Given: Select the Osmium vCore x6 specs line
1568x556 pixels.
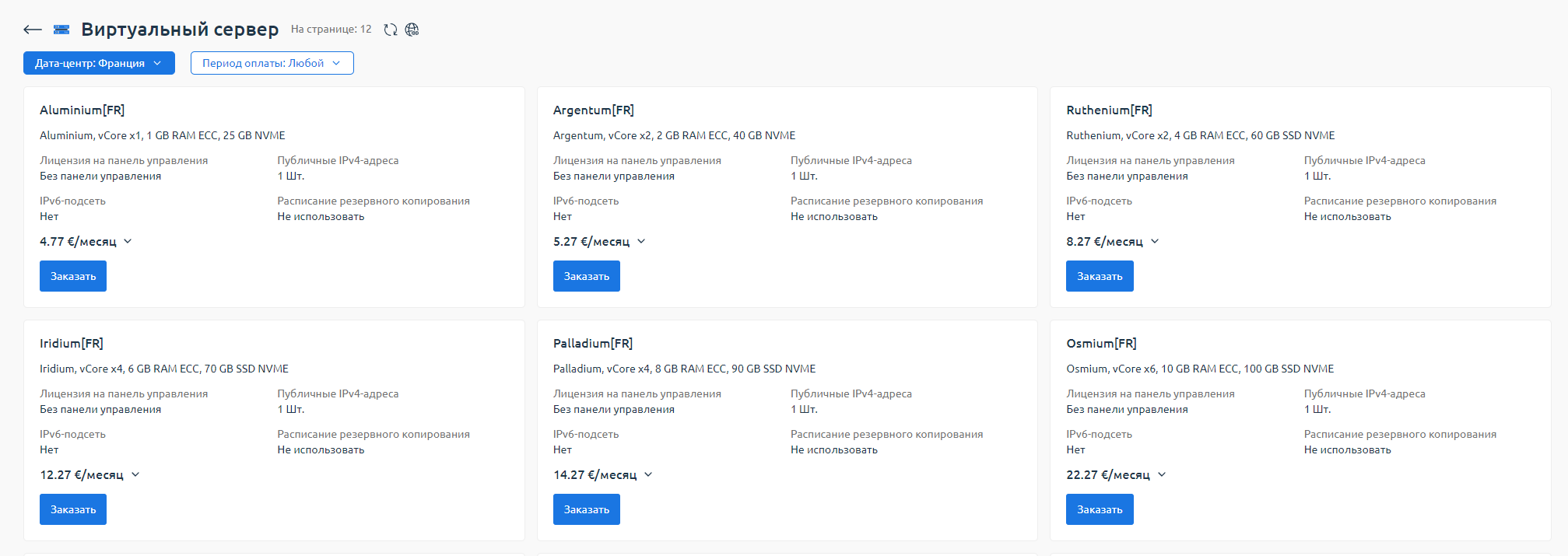Looking at the screenshot, I should click(1200, 369).
